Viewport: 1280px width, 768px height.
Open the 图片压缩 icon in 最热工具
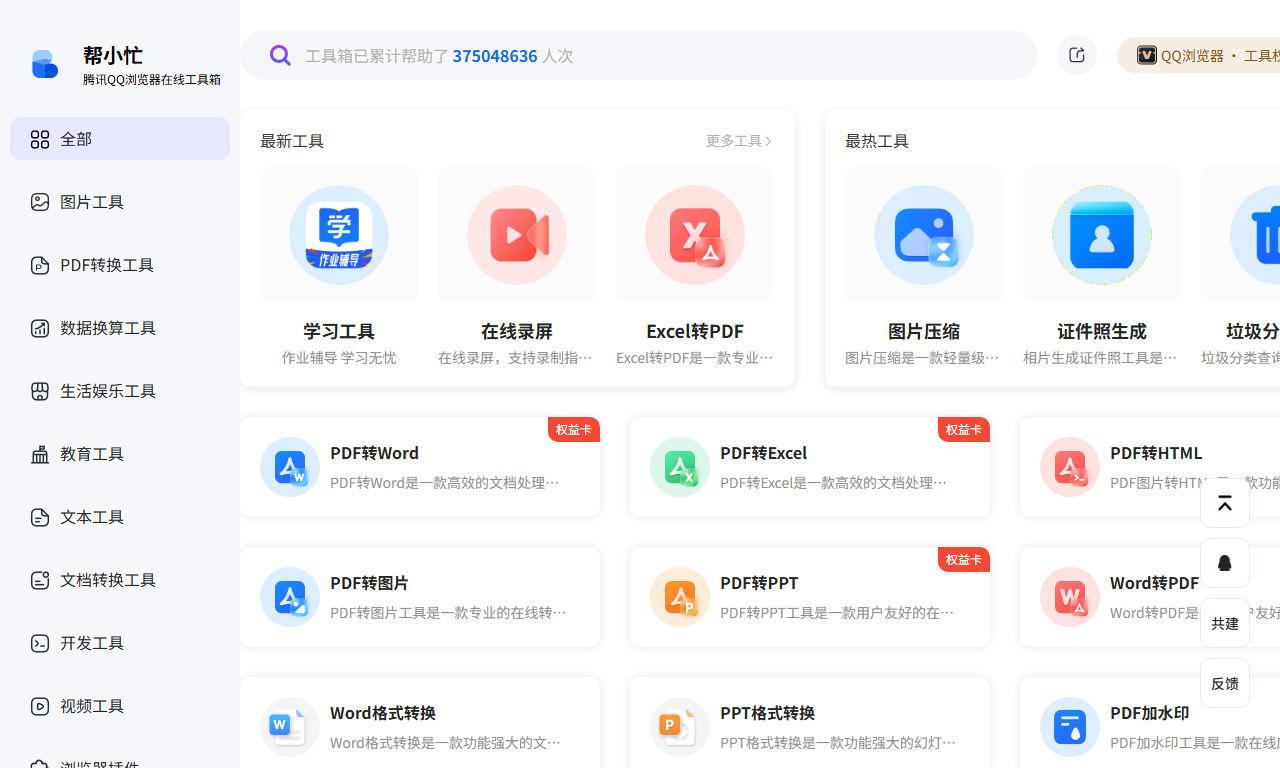click(924, 235)
